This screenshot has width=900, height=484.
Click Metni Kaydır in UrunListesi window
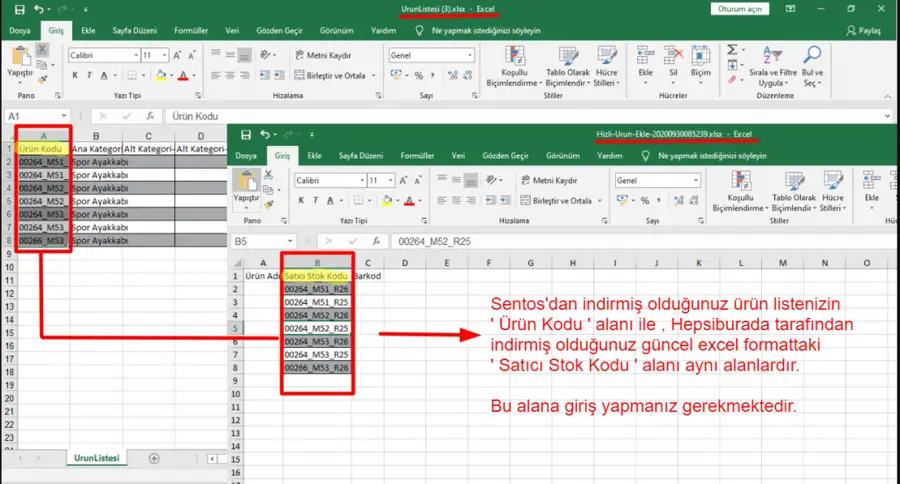click(323, 55)
